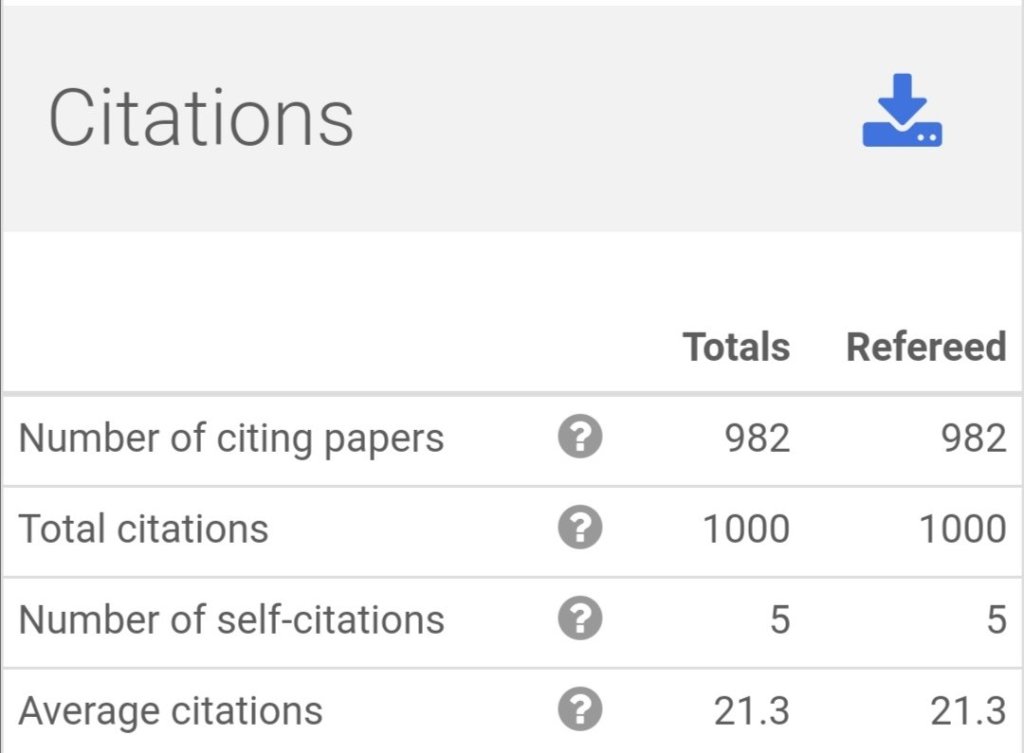The height and width of the screenshot is (753, 1024).
Task: Select the Refereed column header
Action: point(926,347)
